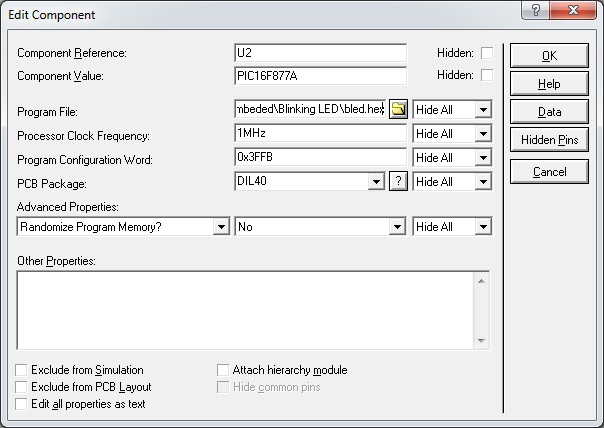Viewport: 604px width, 428px height.
Task: Enable Edit all properties as text
Action: coord(22,404)
